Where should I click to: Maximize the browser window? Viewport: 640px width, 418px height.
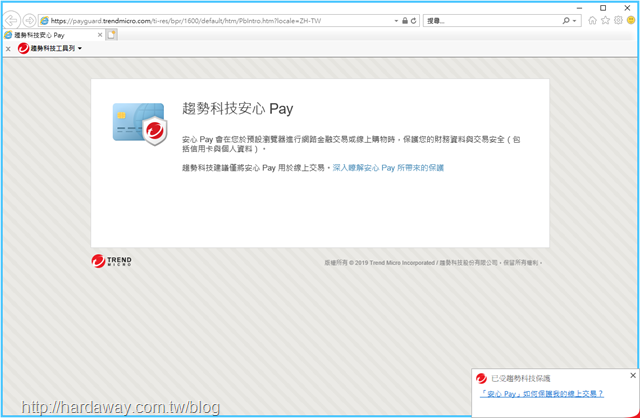point(603,8)
